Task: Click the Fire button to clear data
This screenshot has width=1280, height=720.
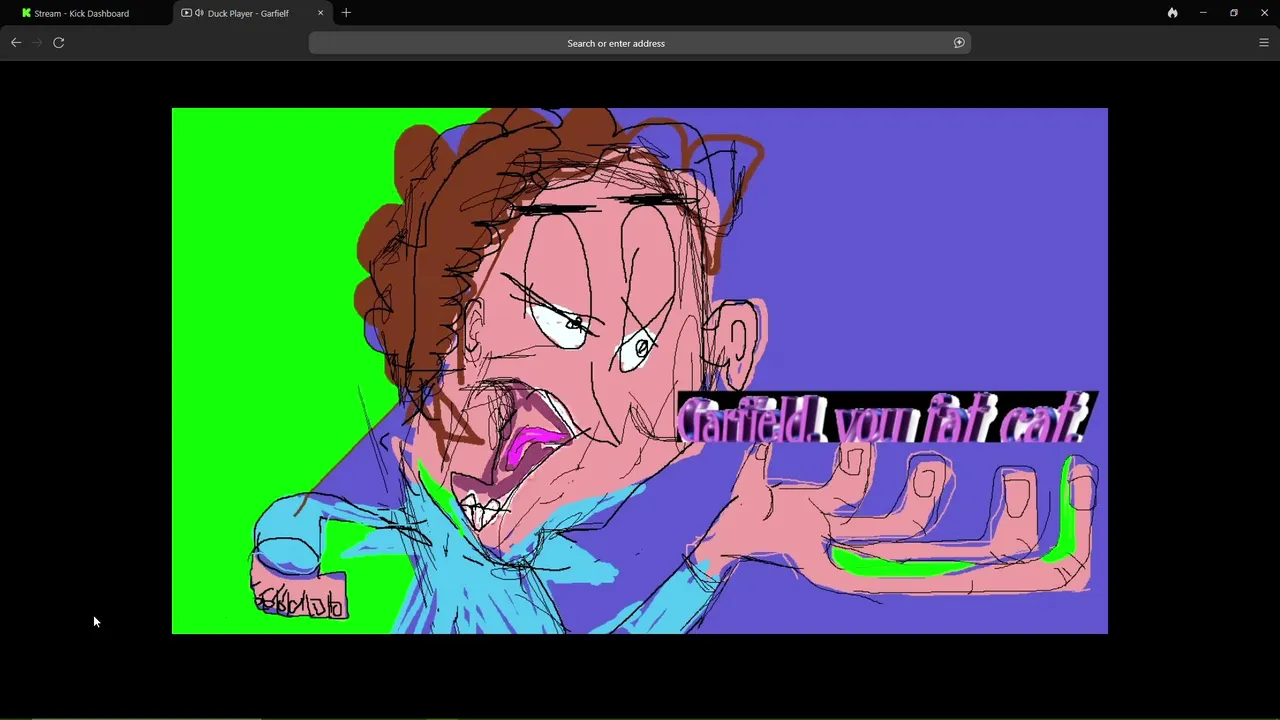Action: click(x=1172, y=13)
